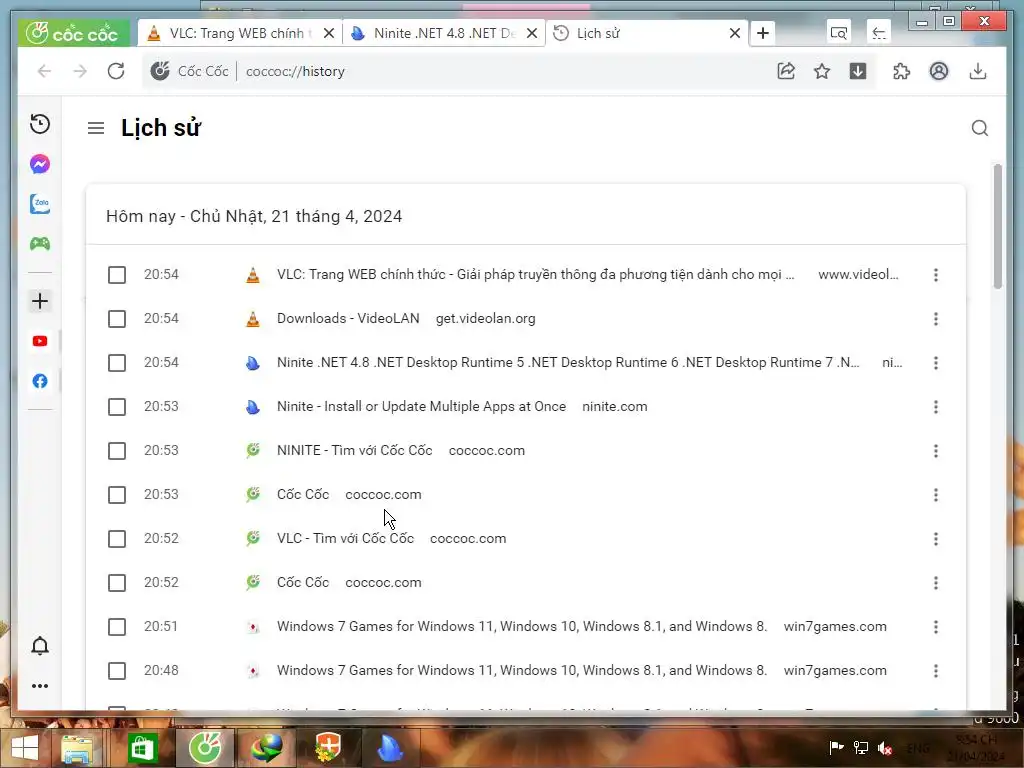Click the history page vertical scrollbar
Image resolution: width=1024 pixels, height=768 pixels.
pyautogui.click(x=997, y=226)
